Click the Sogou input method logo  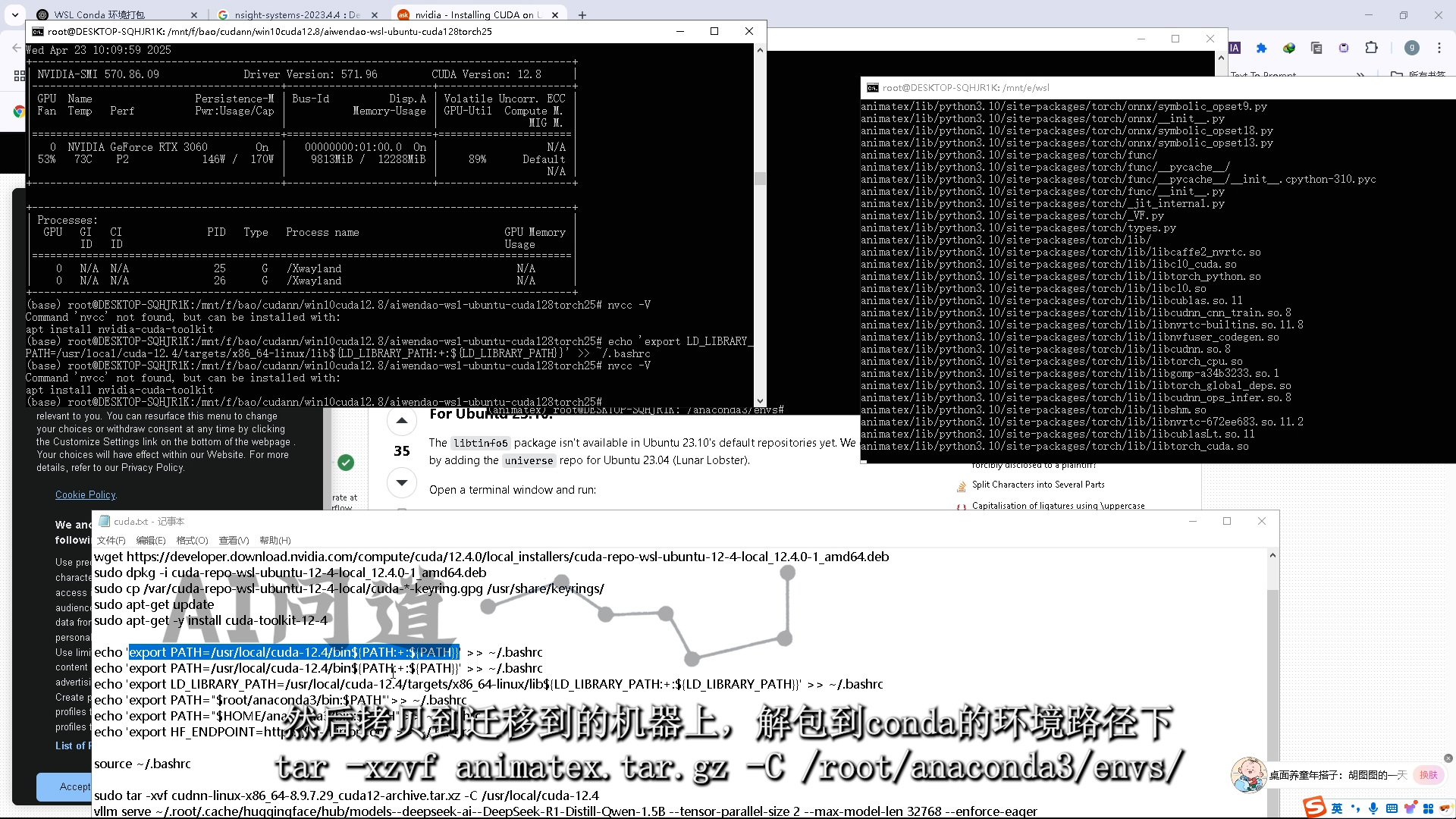pos(1314,807)
